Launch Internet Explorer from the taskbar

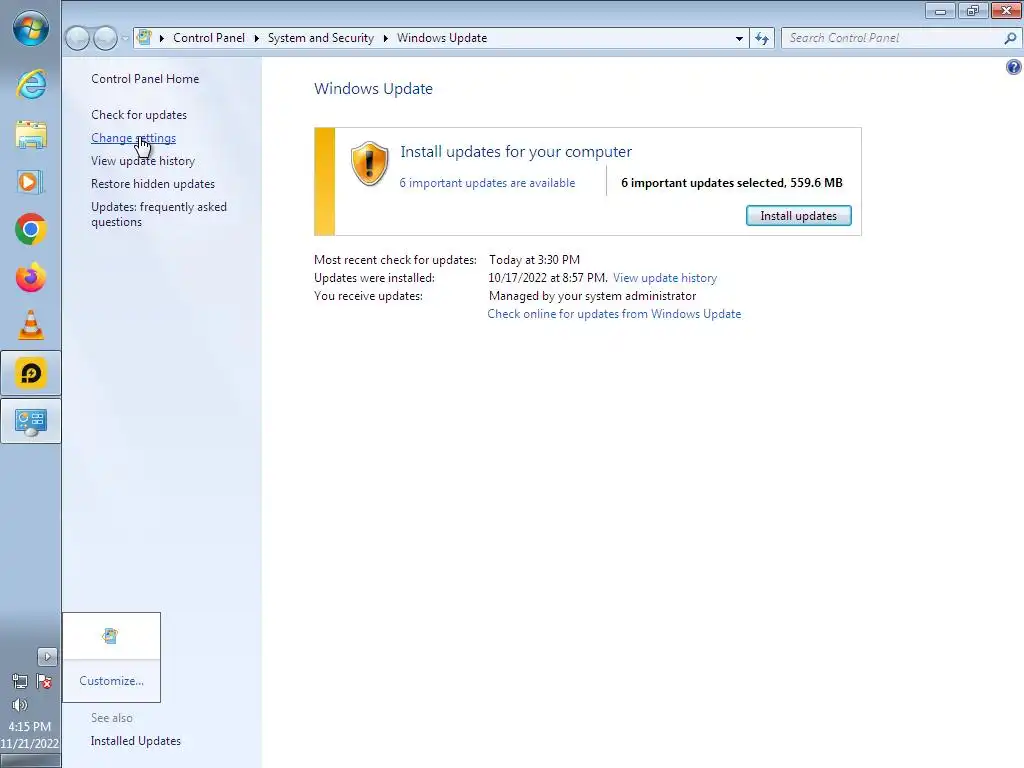31,85
